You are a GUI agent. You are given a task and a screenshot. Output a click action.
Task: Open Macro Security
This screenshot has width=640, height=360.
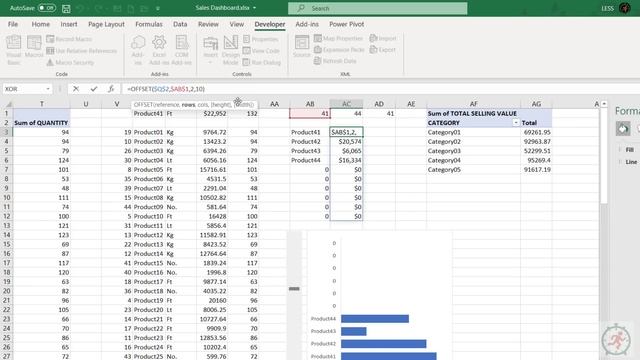click(70, 62)
